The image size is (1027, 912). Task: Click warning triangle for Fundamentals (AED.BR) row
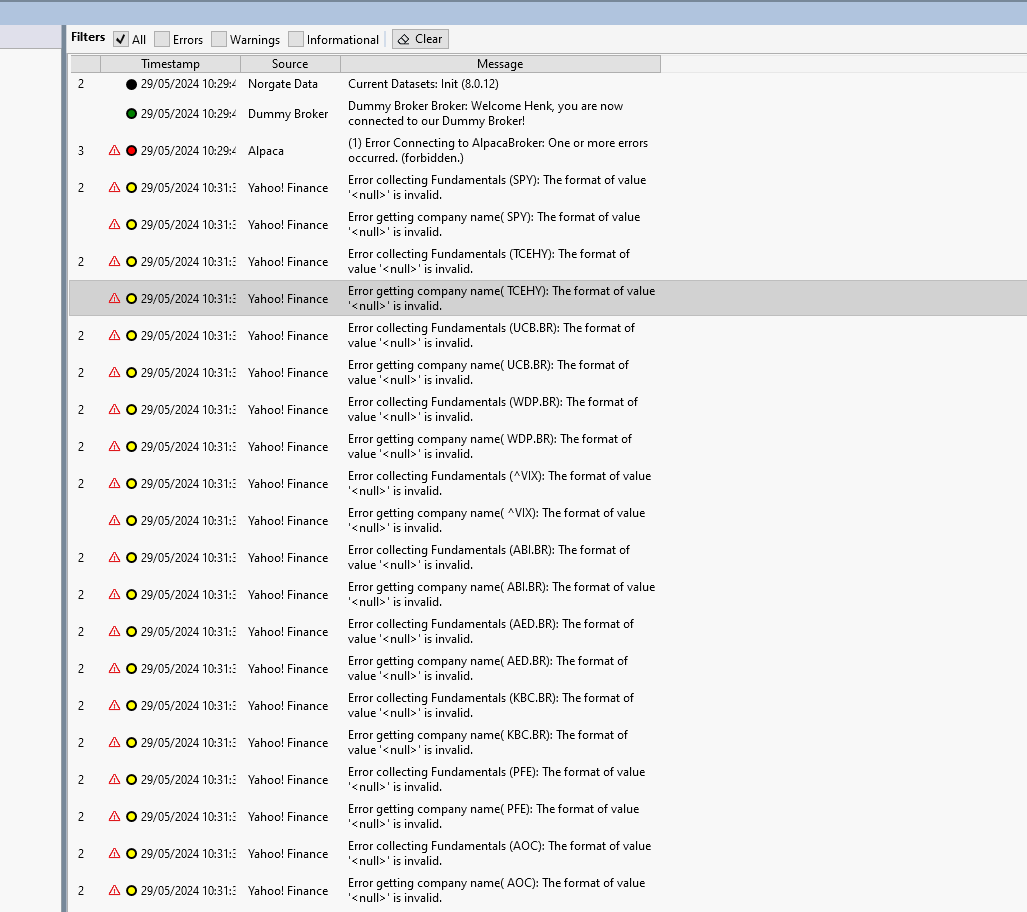[115, 632]
